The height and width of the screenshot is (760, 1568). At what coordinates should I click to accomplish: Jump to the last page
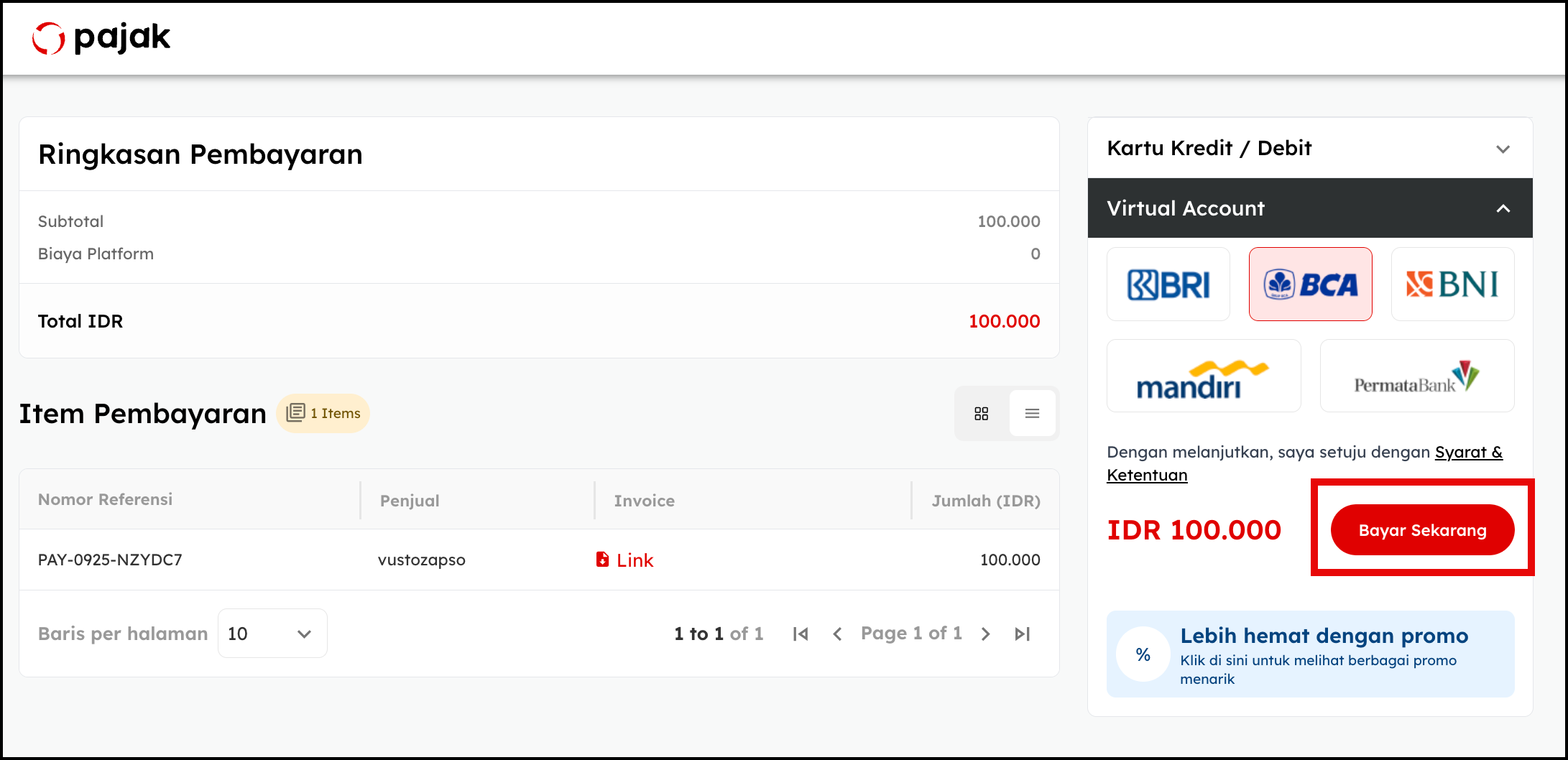tap(1023, 634)
